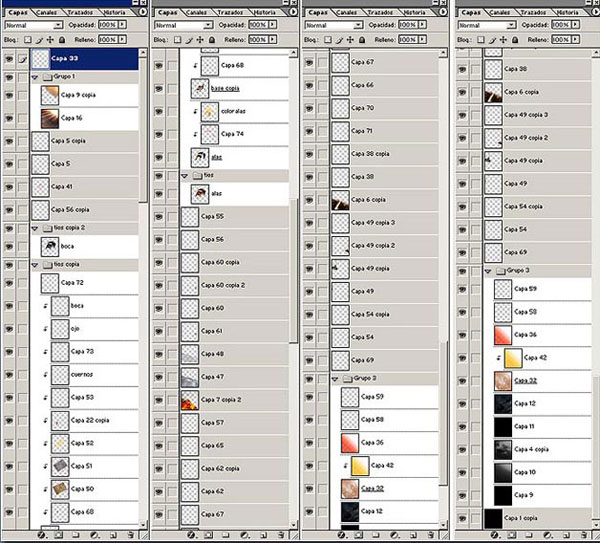The height and width of the screenshot is (543, 600).
Task: Click trash icon in the second Layers panel
Action: (x=280, y=535)
